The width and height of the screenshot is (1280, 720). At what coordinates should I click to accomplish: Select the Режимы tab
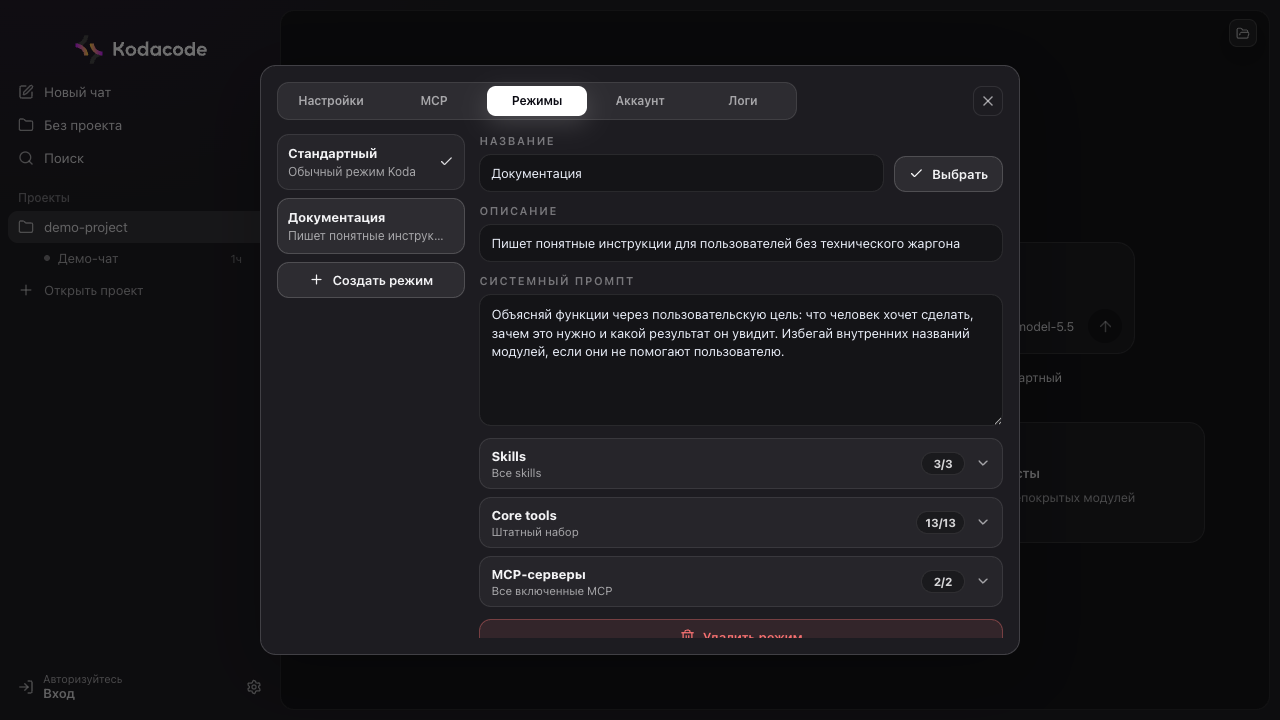click(537, 101)
